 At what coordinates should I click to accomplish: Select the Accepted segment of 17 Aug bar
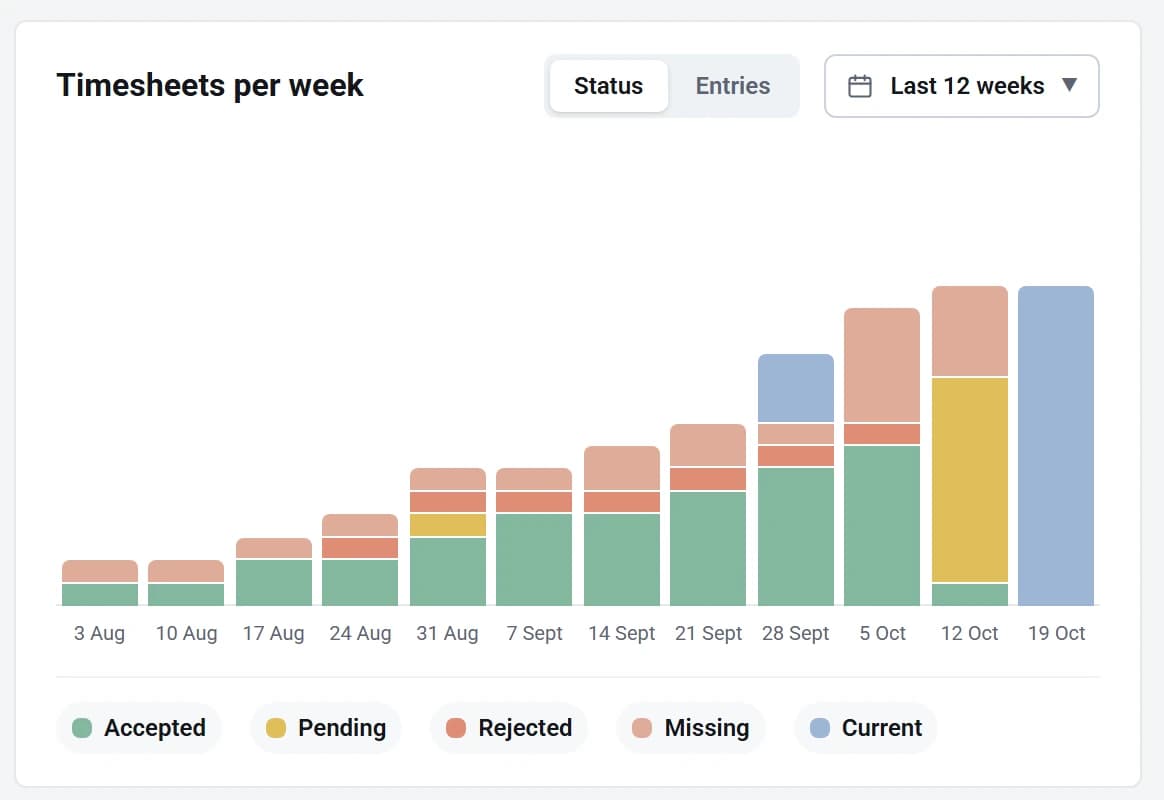pyautogui.click(x=274, y=583)
